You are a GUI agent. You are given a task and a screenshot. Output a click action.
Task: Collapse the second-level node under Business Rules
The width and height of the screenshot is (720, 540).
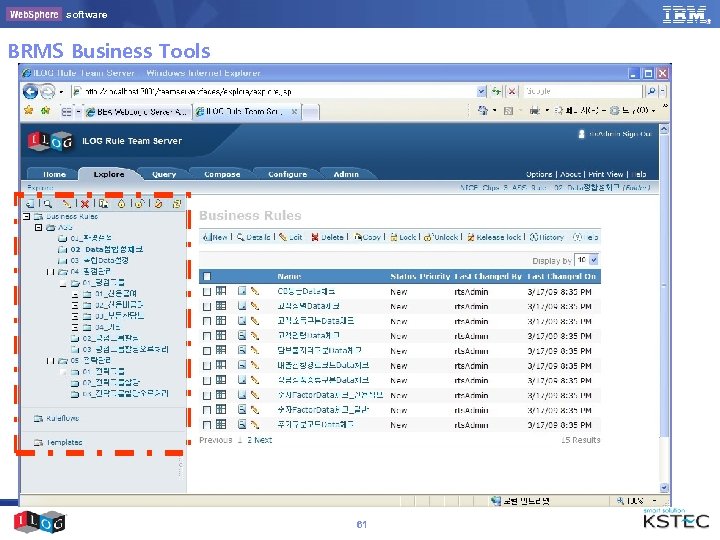click(x=39, y=227)
